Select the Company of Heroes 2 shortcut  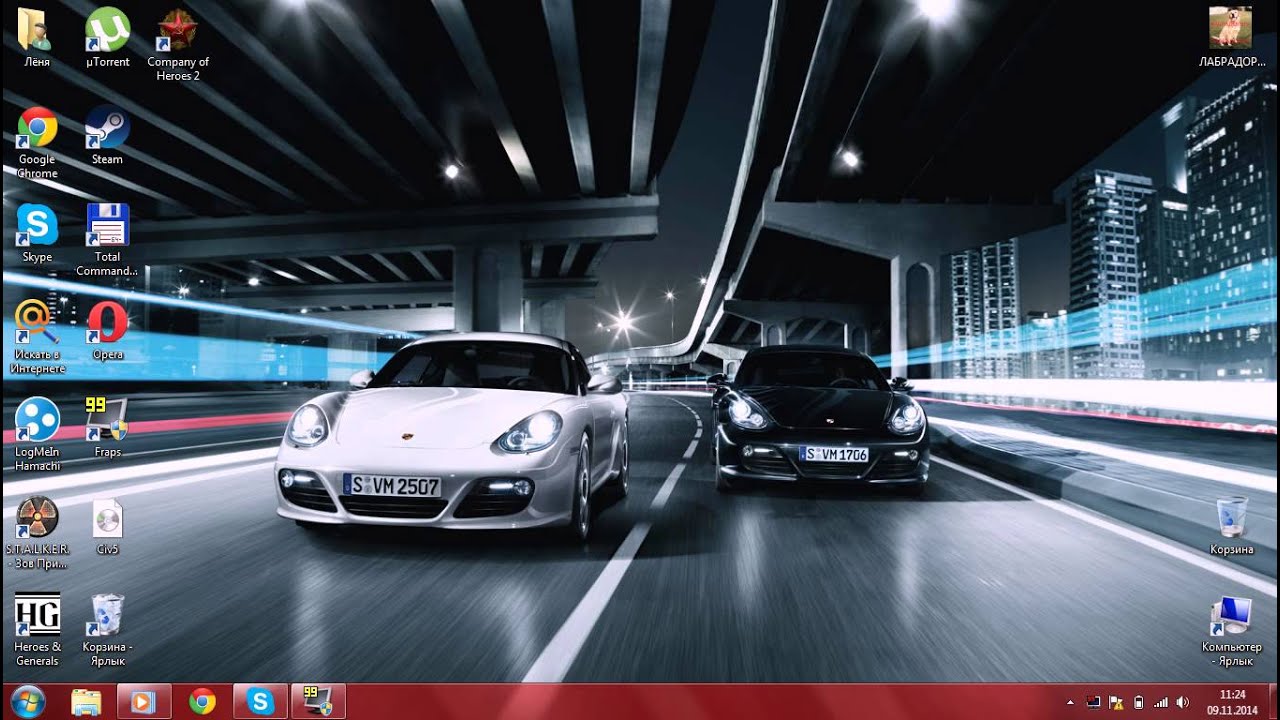178,45
